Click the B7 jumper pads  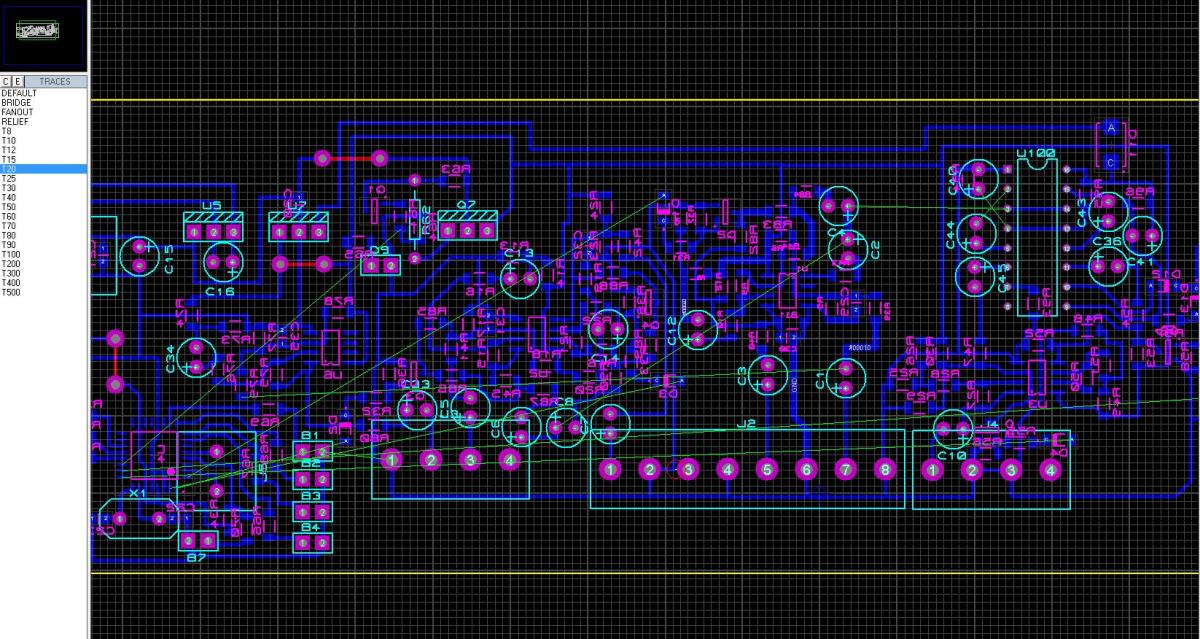click(x=198, y=541)
